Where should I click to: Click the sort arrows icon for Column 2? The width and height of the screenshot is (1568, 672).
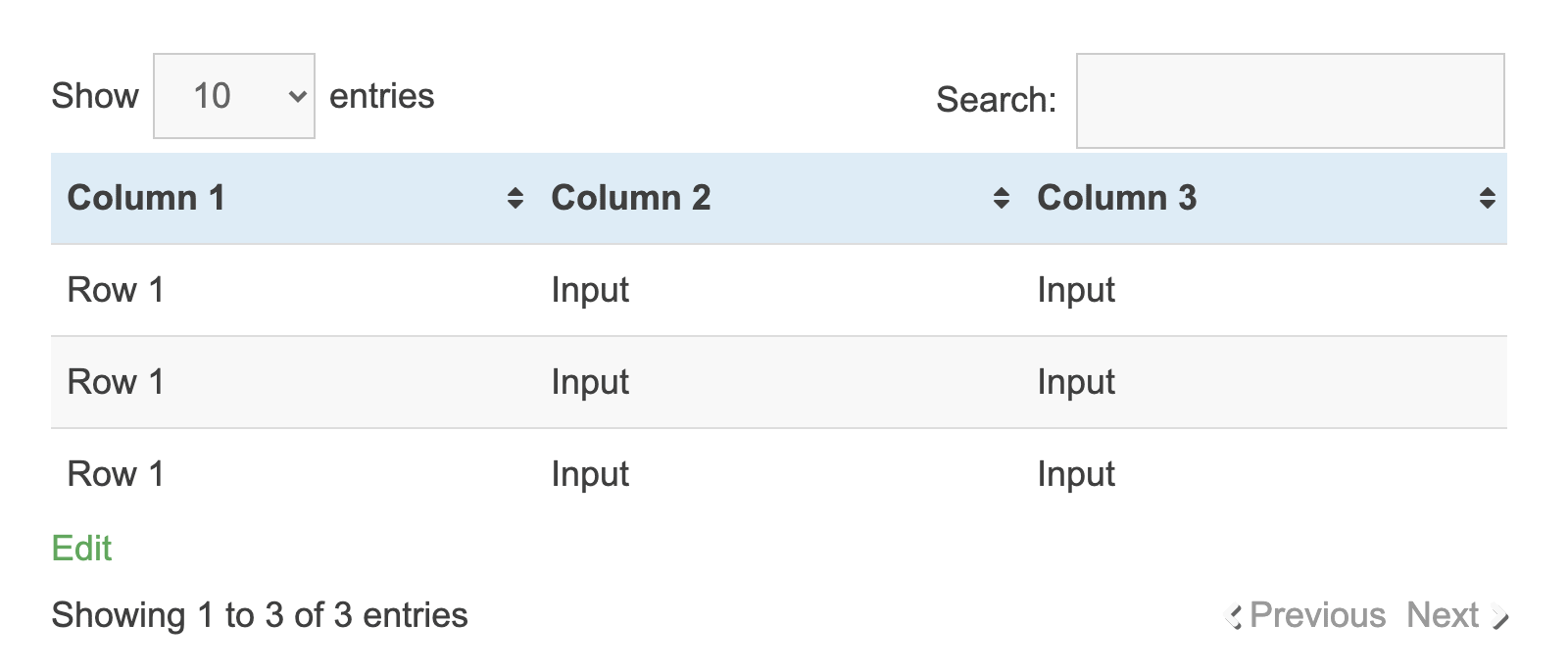pos(1001,199)
